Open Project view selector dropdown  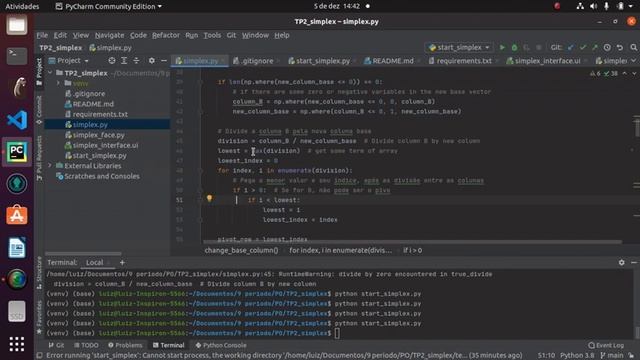click(69, 61)
